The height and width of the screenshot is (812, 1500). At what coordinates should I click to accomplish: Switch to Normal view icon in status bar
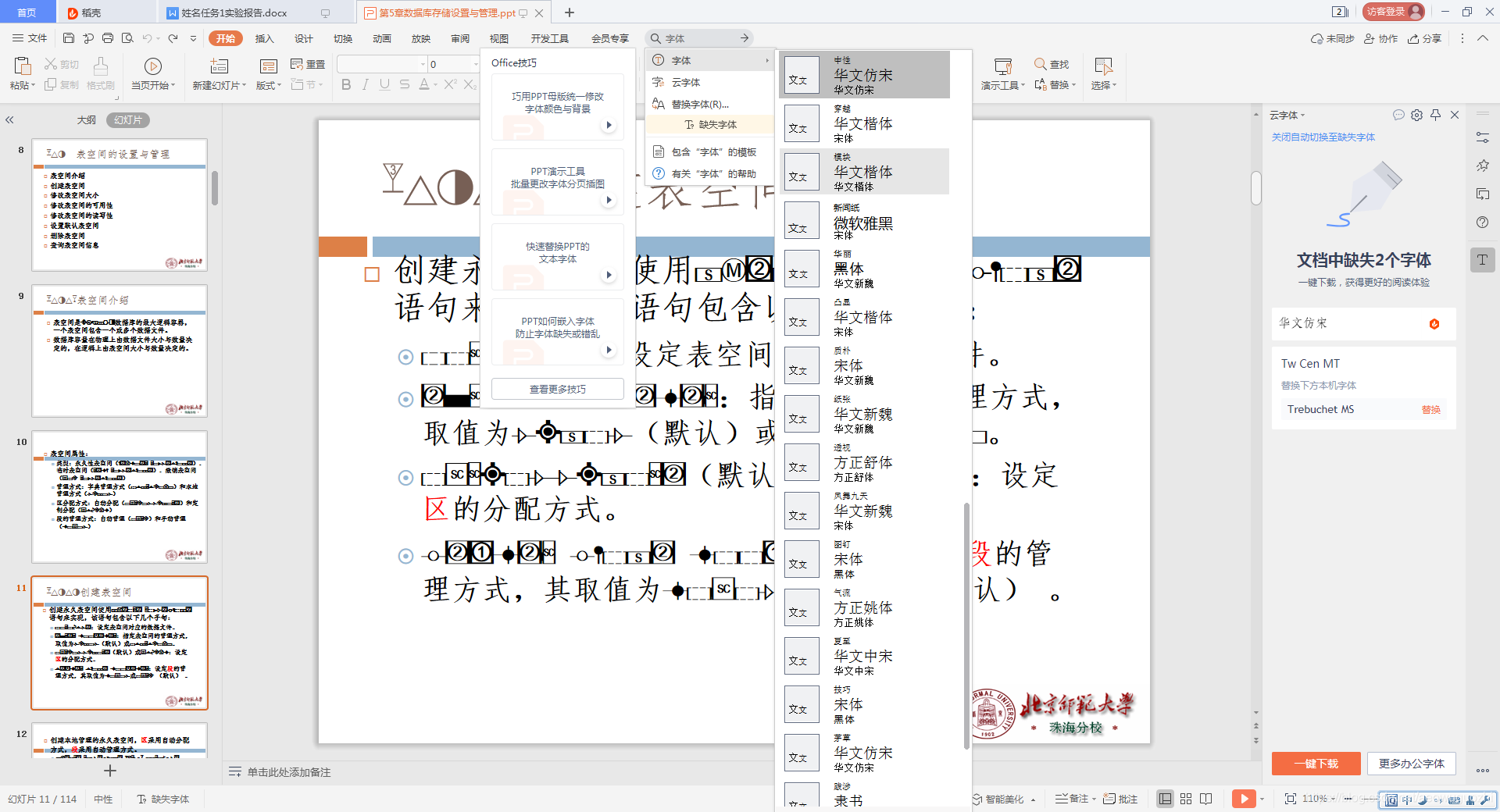[x=1165, y=799]
